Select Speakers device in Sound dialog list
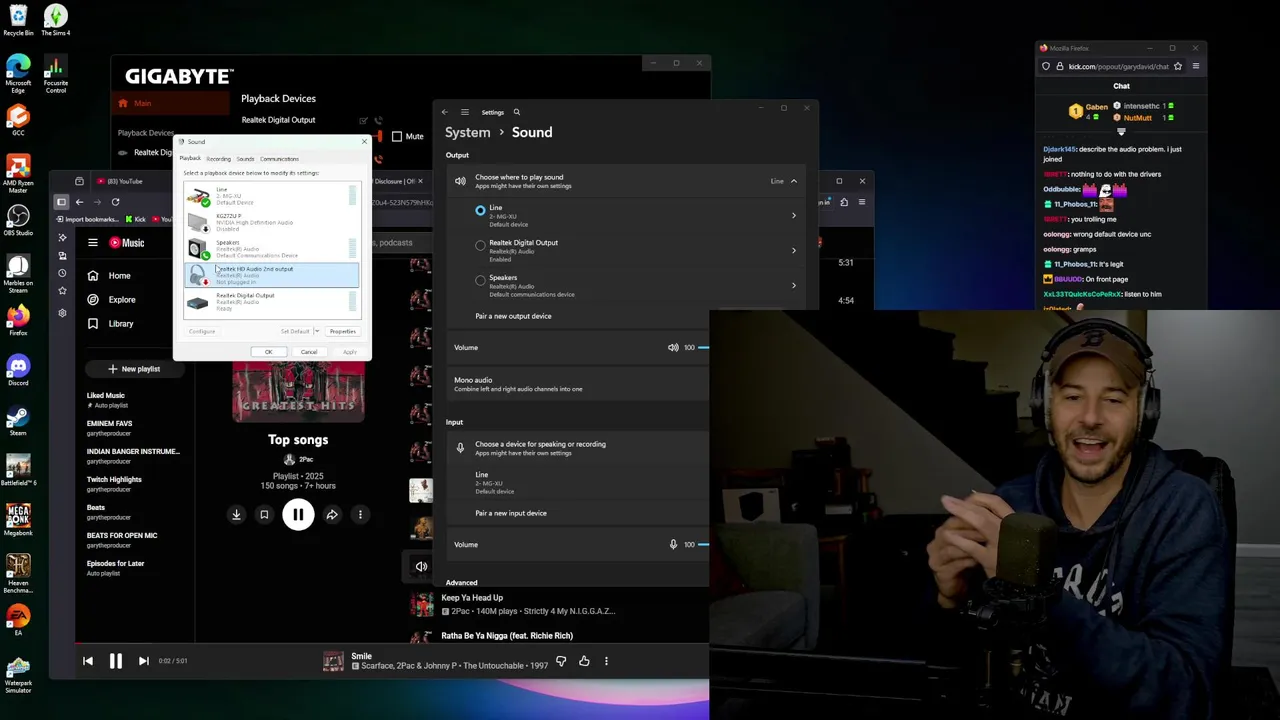 [x=271, y=248]
